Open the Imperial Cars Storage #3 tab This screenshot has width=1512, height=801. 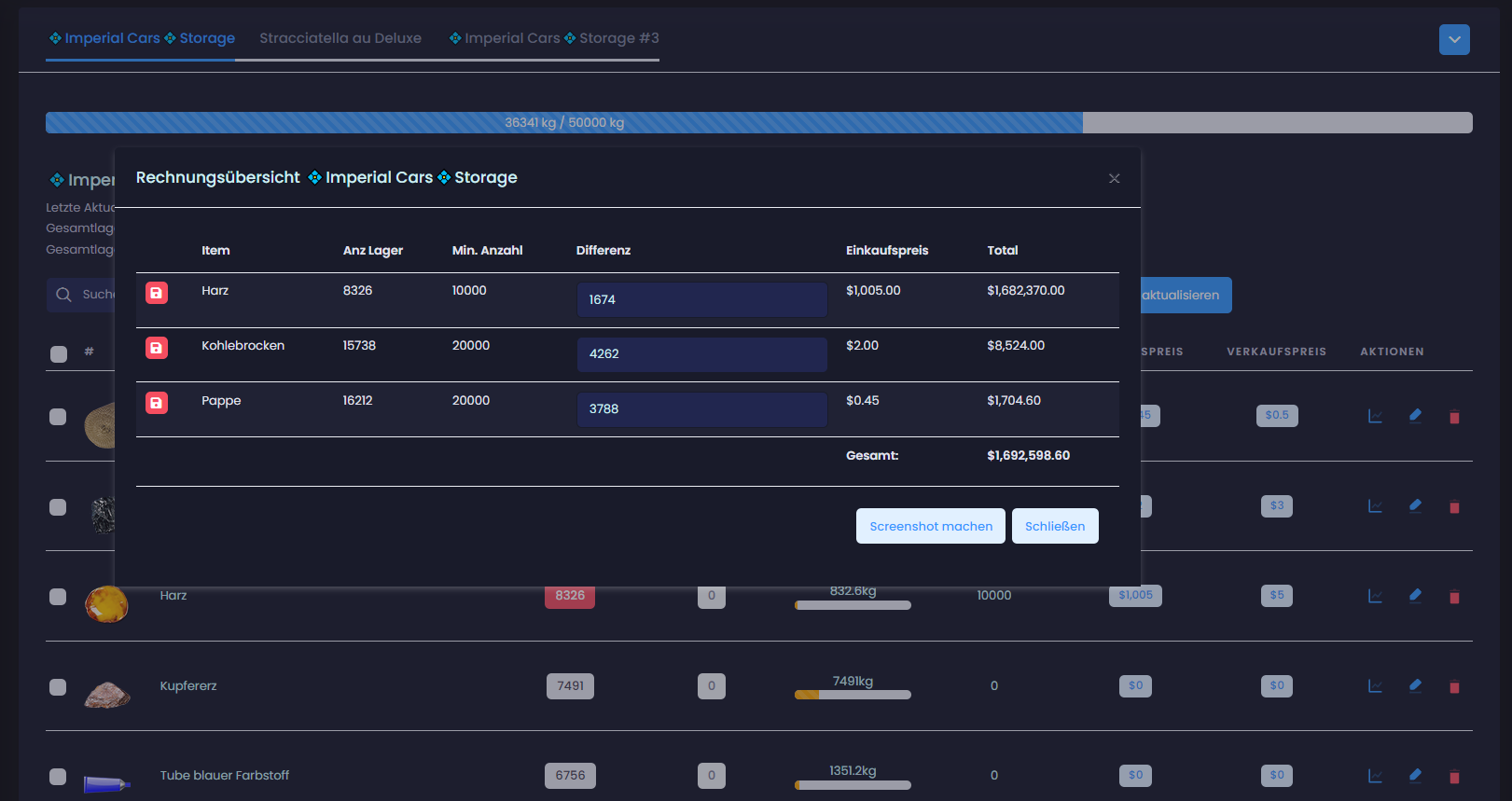(x=554, y=38)
